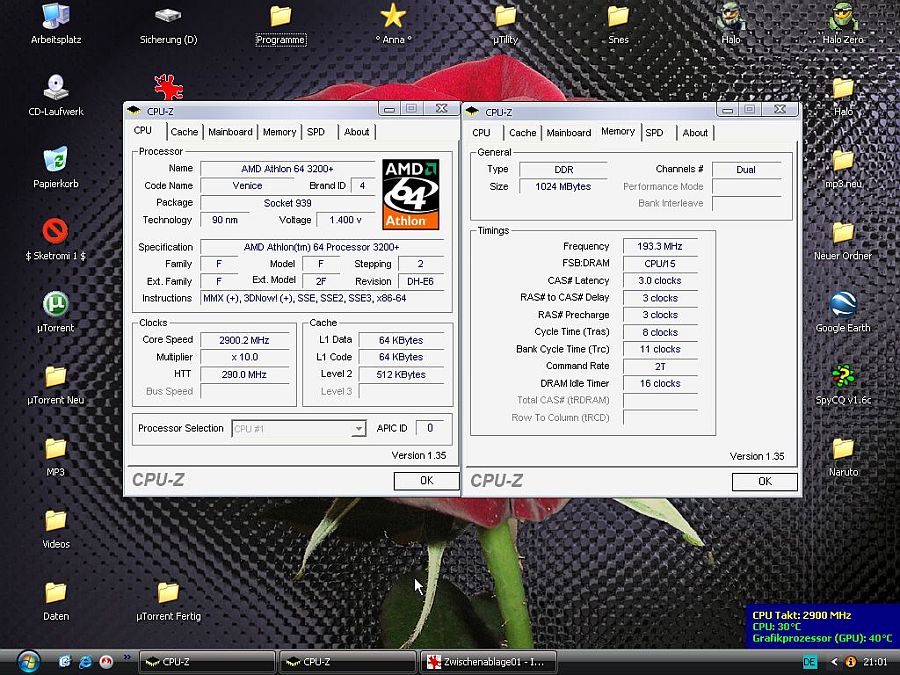Click the Name field AMD Athlon 64 3200+
The height and width of the screenshot is (675, 900).
(x=288, y=169)
